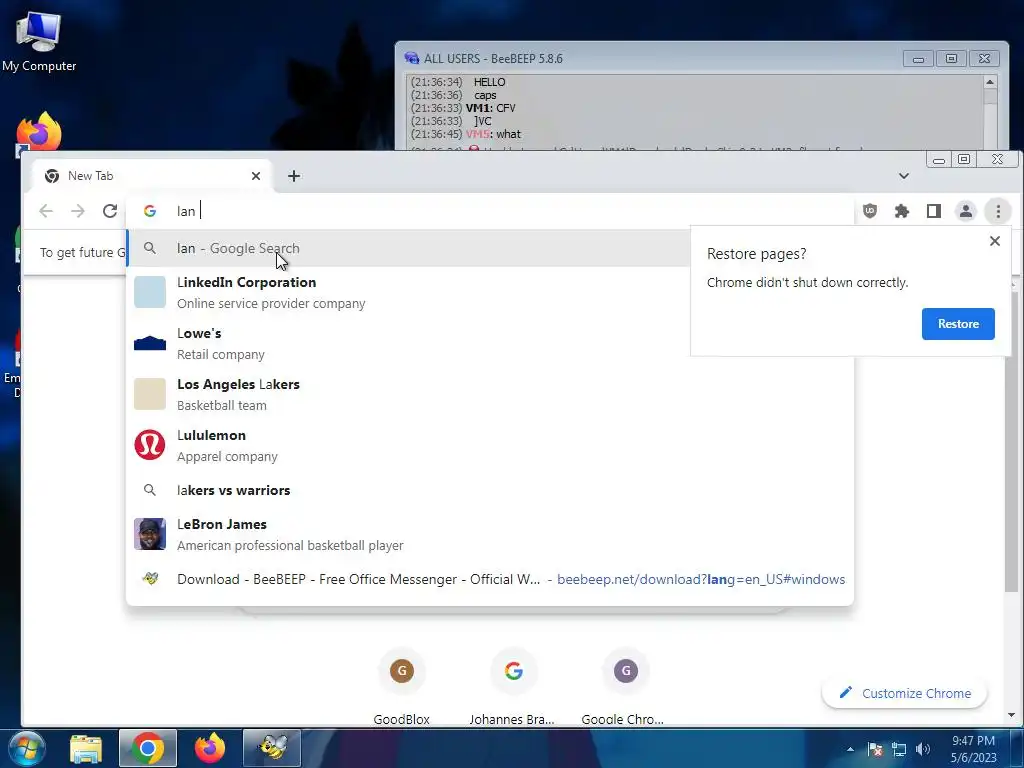1024x768 pixels.
Task: Click the Chrome reload button
Action: 110,211
